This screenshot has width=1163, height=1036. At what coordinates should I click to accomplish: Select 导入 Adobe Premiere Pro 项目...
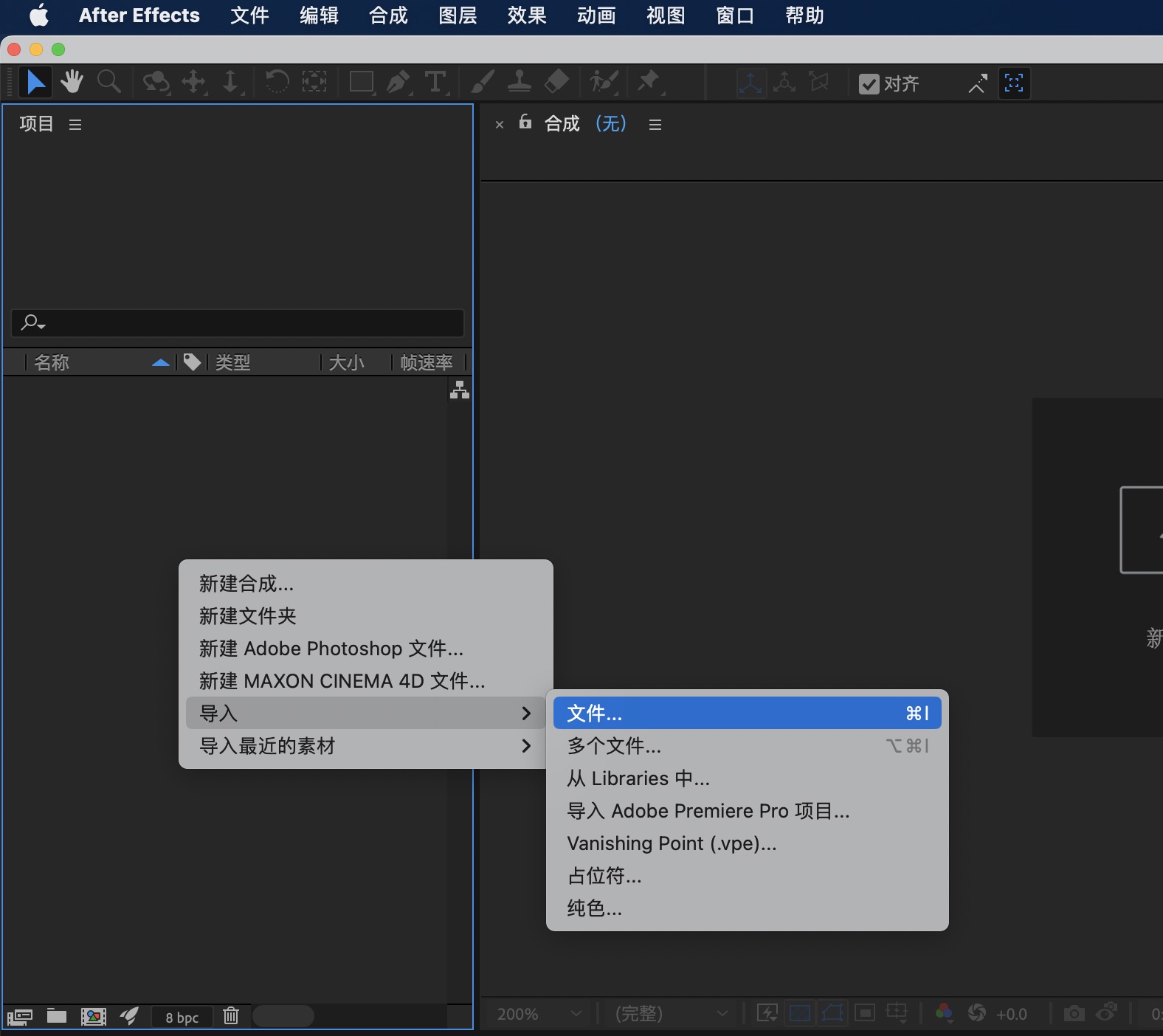pos(748,811)
